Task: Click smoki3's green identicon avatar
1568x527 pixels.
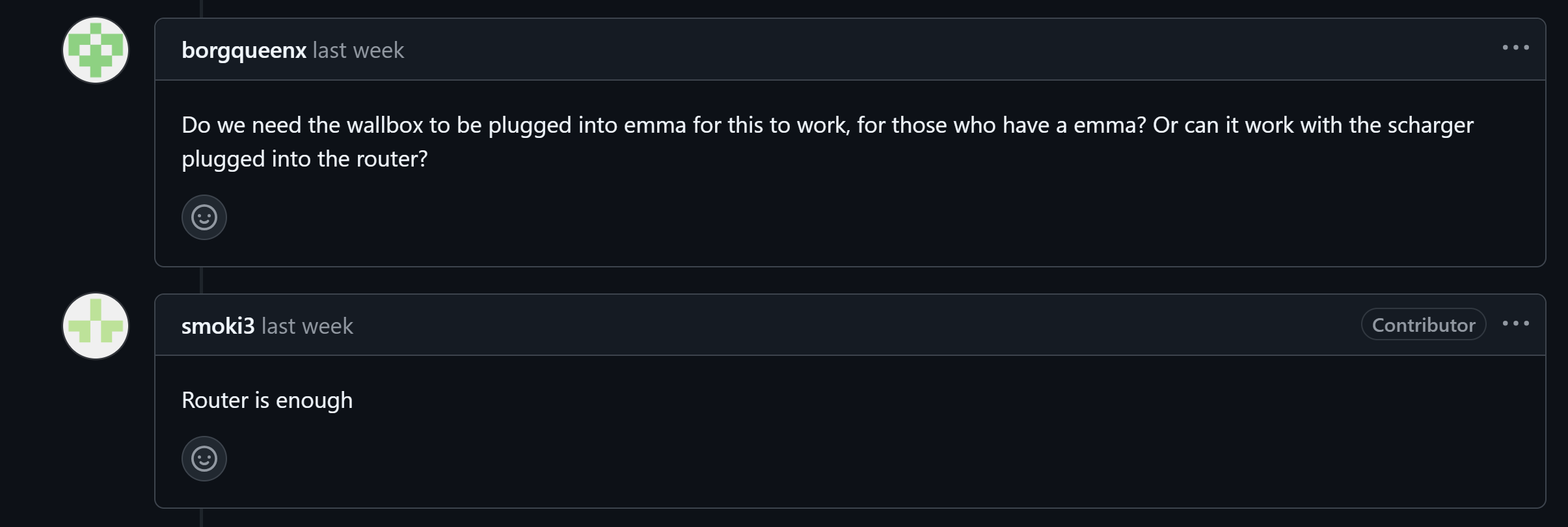Action: 96,326
